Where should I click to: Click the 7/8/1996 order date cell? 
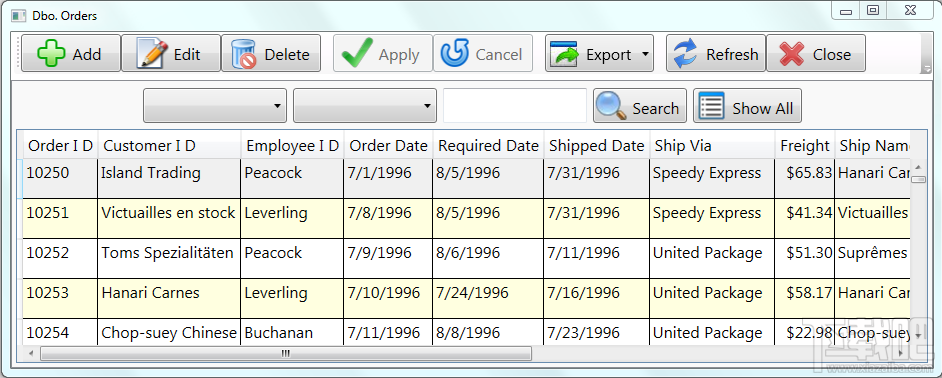388,219
